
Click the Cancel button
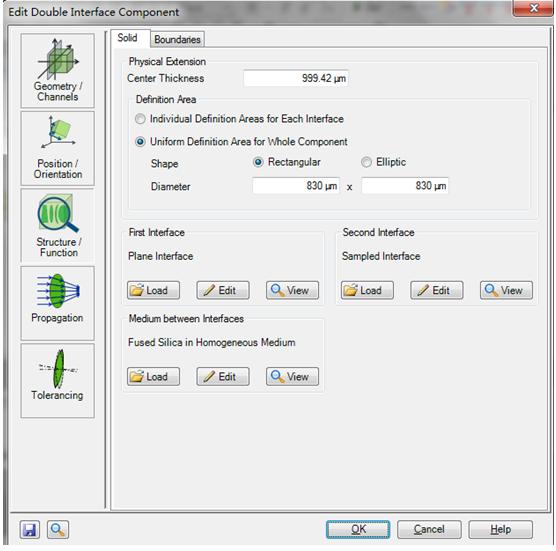tap(429, 529)
